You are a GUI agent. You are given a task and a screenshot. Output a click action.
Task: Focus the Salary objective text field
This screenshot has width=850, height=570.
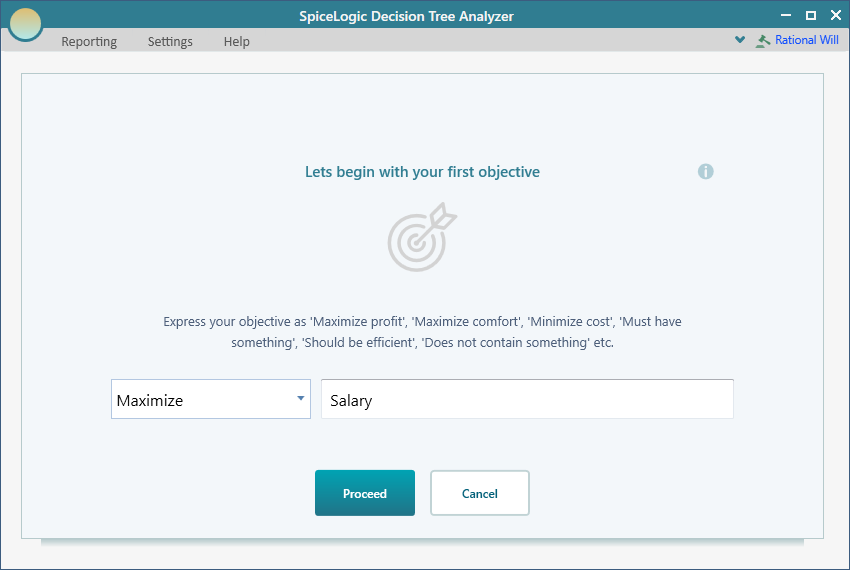pos(527,399)
